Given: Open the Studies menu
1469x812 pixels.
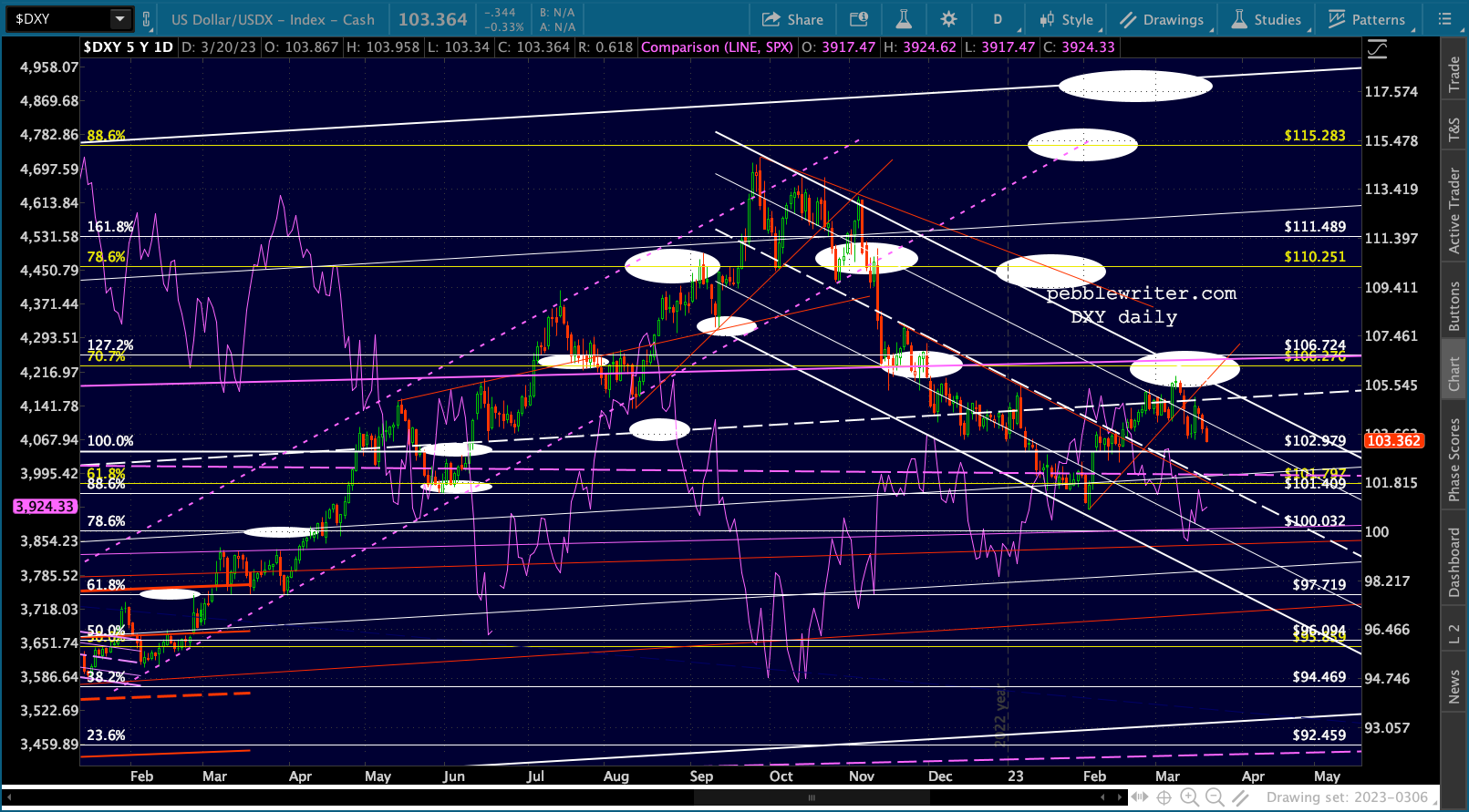Looking at the screenshot, I should [1267, 19].
